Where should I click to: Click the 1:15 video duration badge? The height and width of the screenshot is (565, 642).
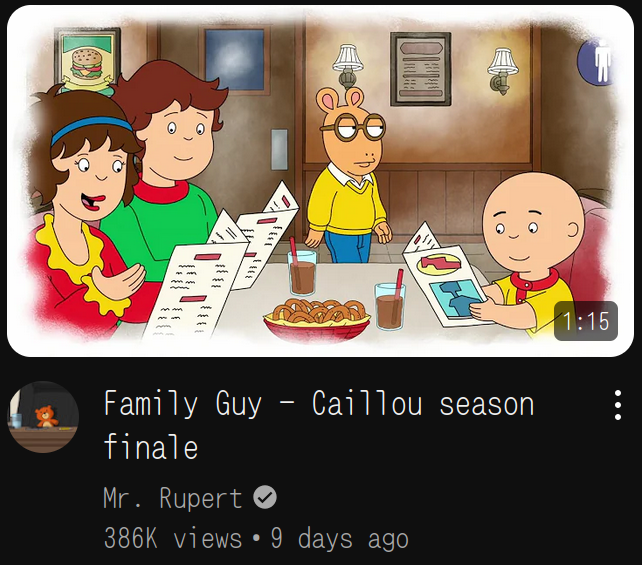585,321
